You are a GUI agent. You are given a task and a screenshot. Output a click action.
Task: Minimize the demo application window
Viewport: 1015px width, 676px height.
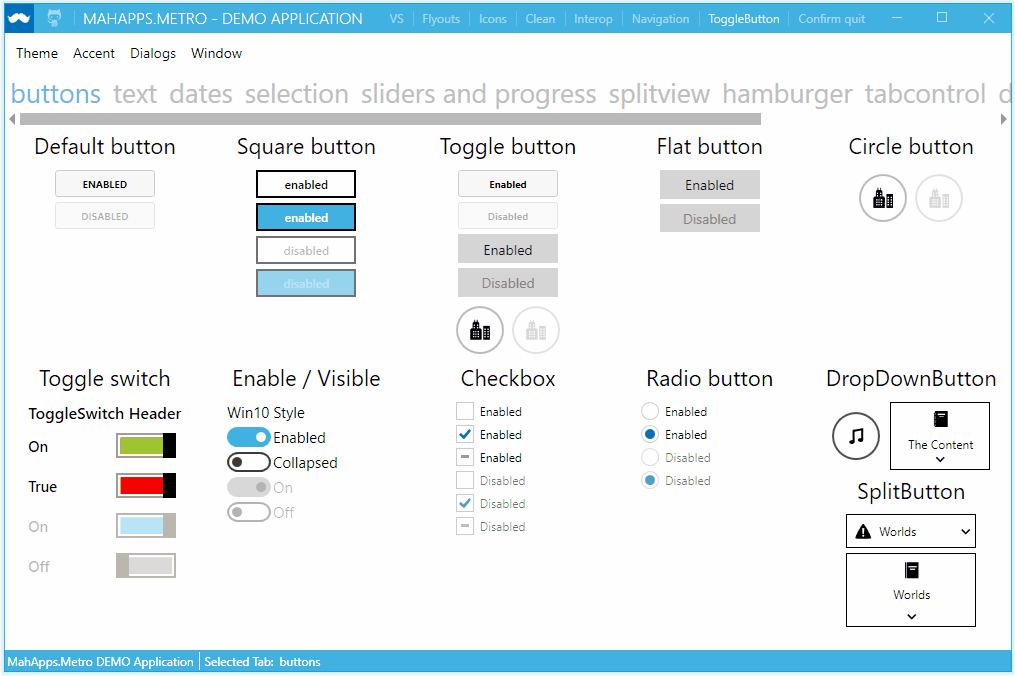tap(897, 18)
